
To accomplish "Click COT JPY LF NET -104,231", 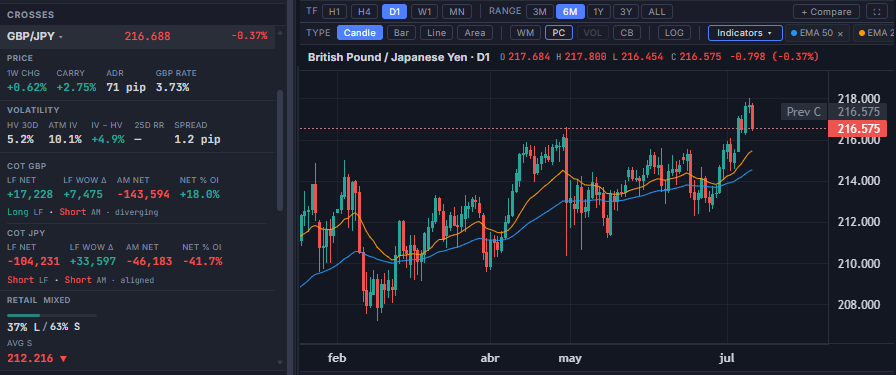I will pos(33,261).
